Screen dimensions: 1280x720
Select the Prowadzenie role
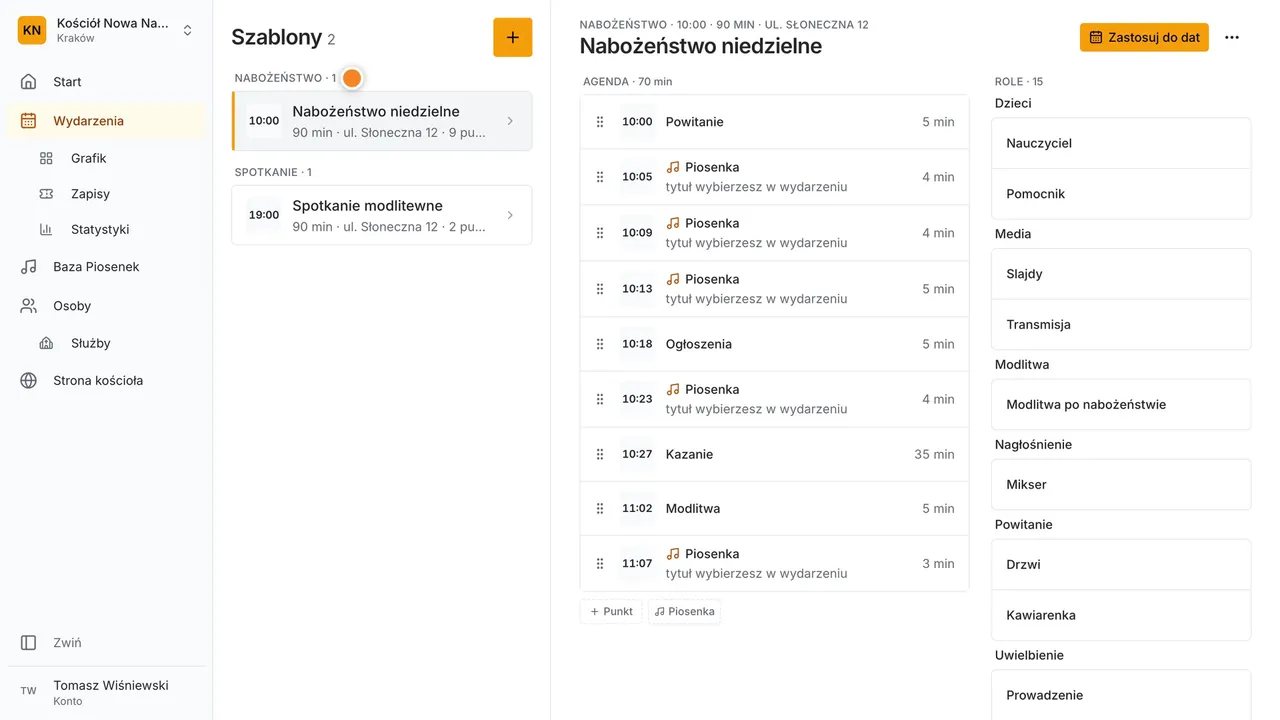pyautogui.click(x=1121, y=695)
